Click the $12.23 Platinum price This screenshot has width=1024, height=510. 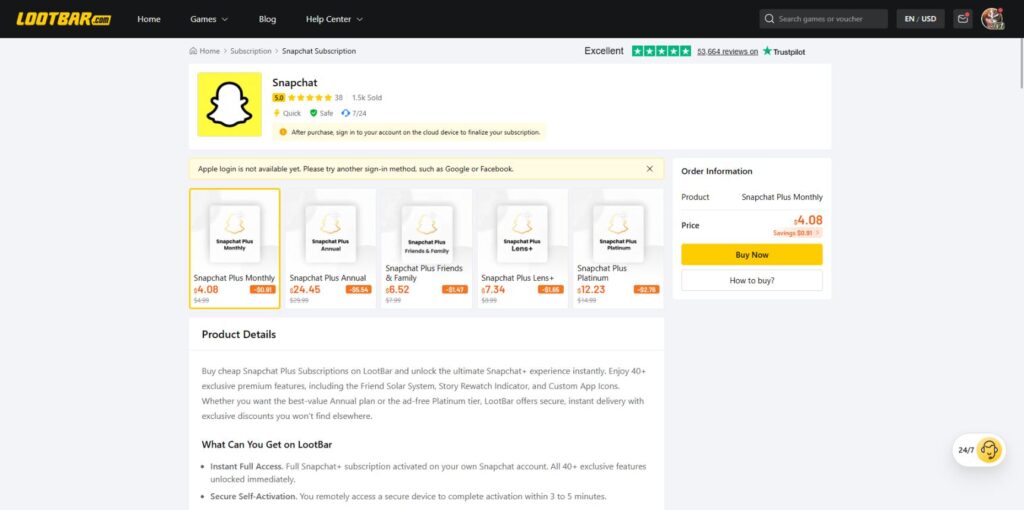(x=592, y=289)
